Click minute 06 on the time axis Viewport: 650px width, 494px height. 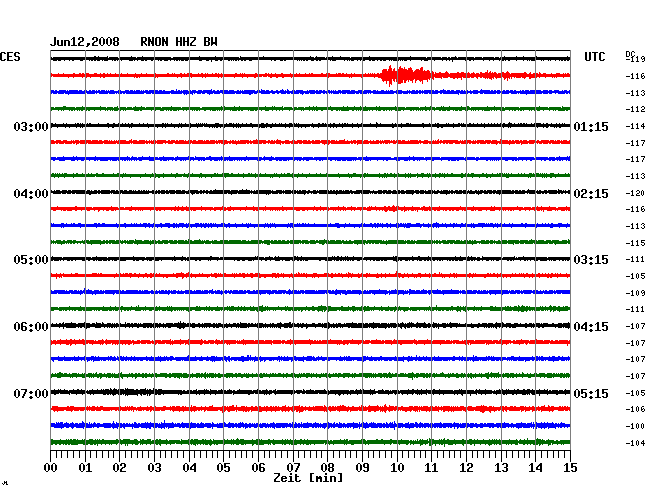pyautogui.click(x=258, y=468)
